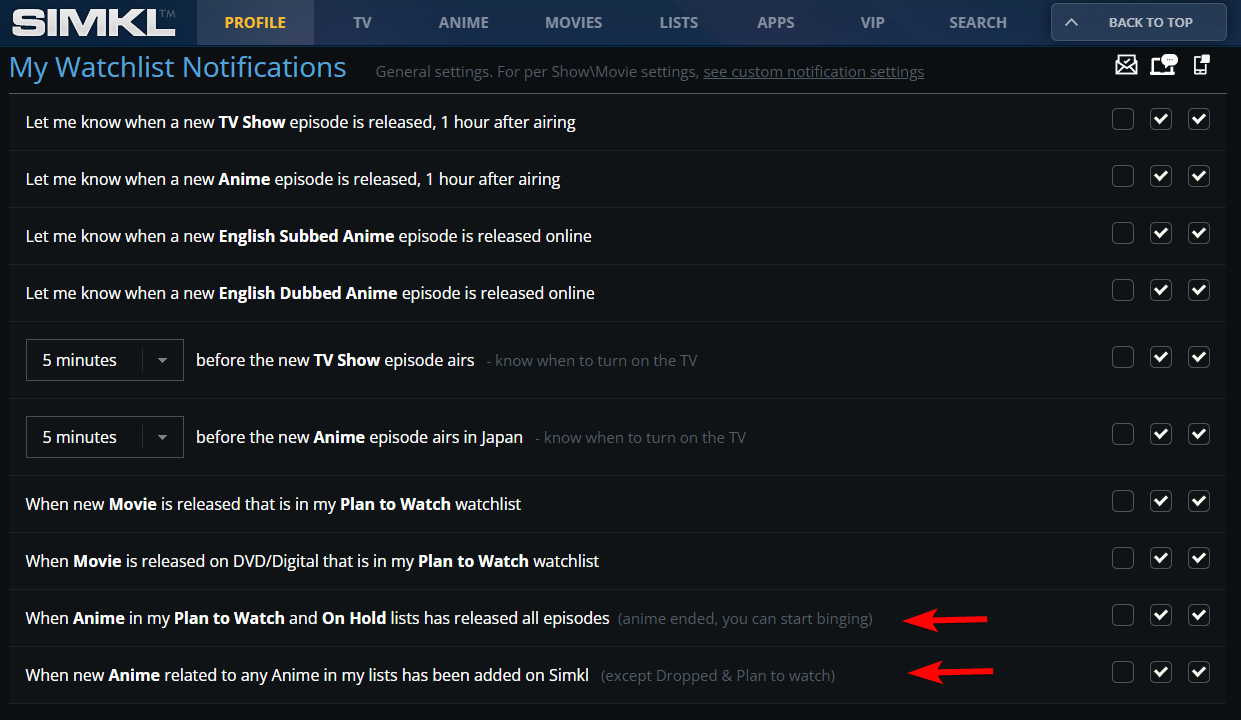1241x720 pixels.
Task: Uncheck mobile alert for Anime released all episodes
Action: click(1199, 616)
